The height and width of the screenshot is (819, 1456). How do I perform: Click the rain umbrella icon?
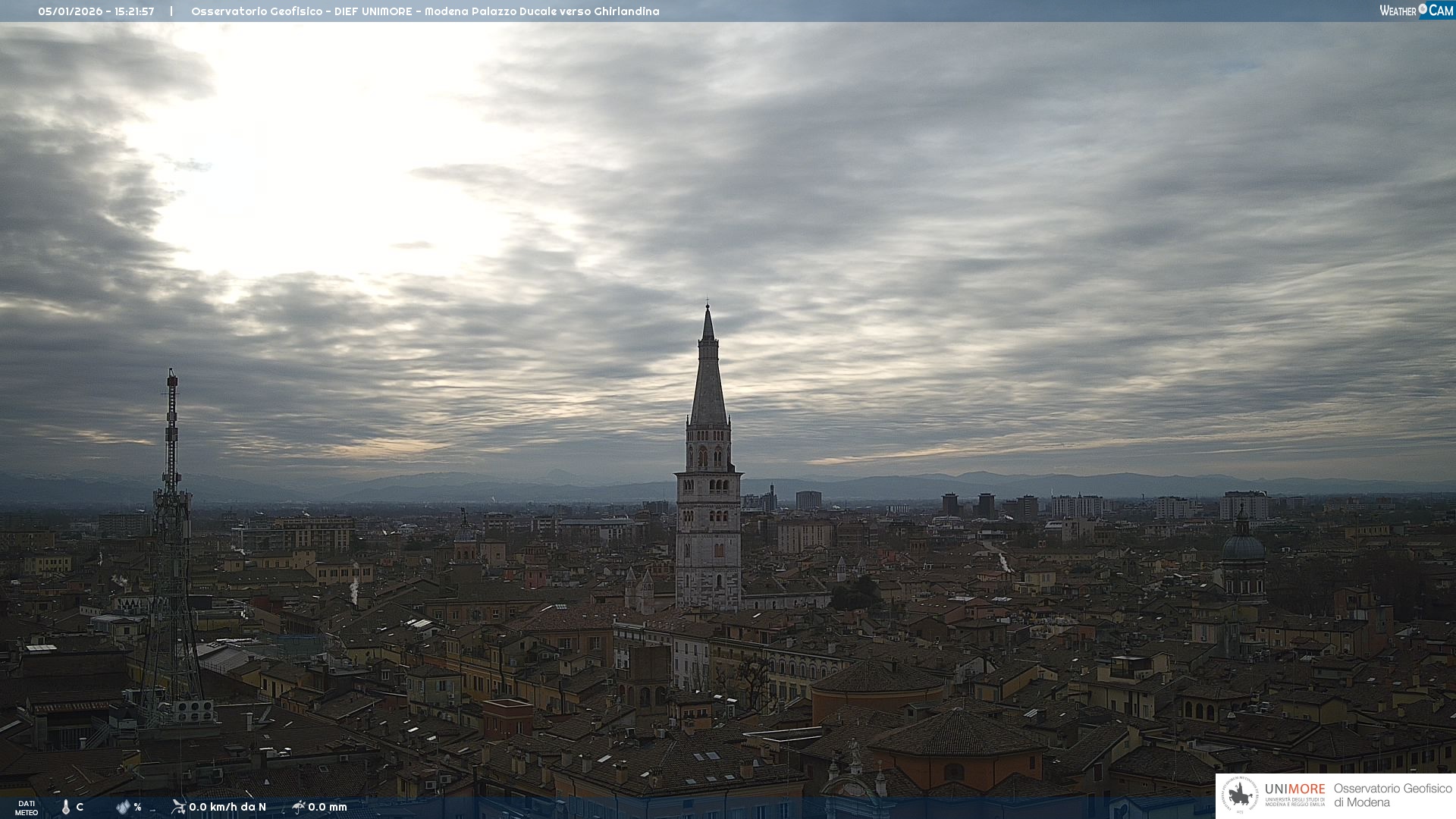298,807
